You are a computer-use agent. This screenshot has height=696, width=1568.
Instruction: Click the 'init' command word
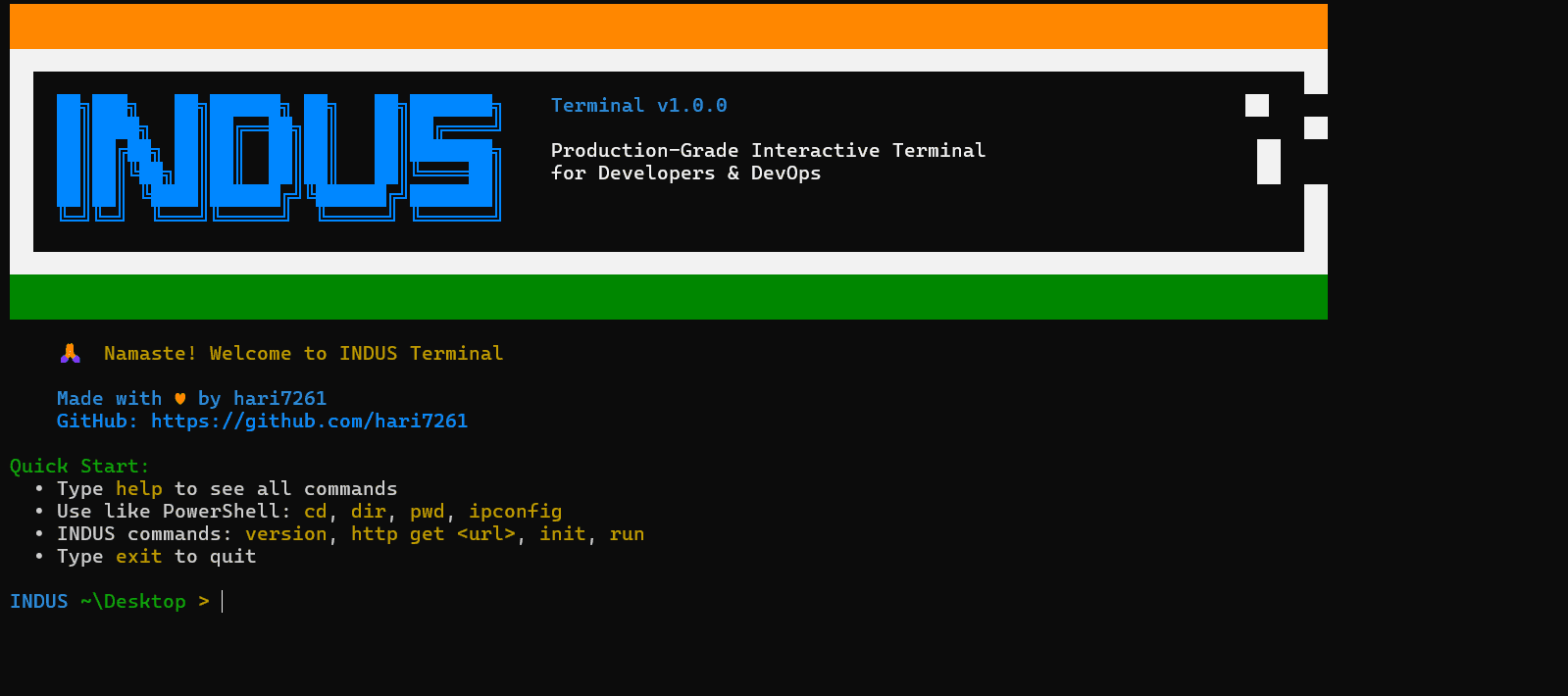(563, 534)
